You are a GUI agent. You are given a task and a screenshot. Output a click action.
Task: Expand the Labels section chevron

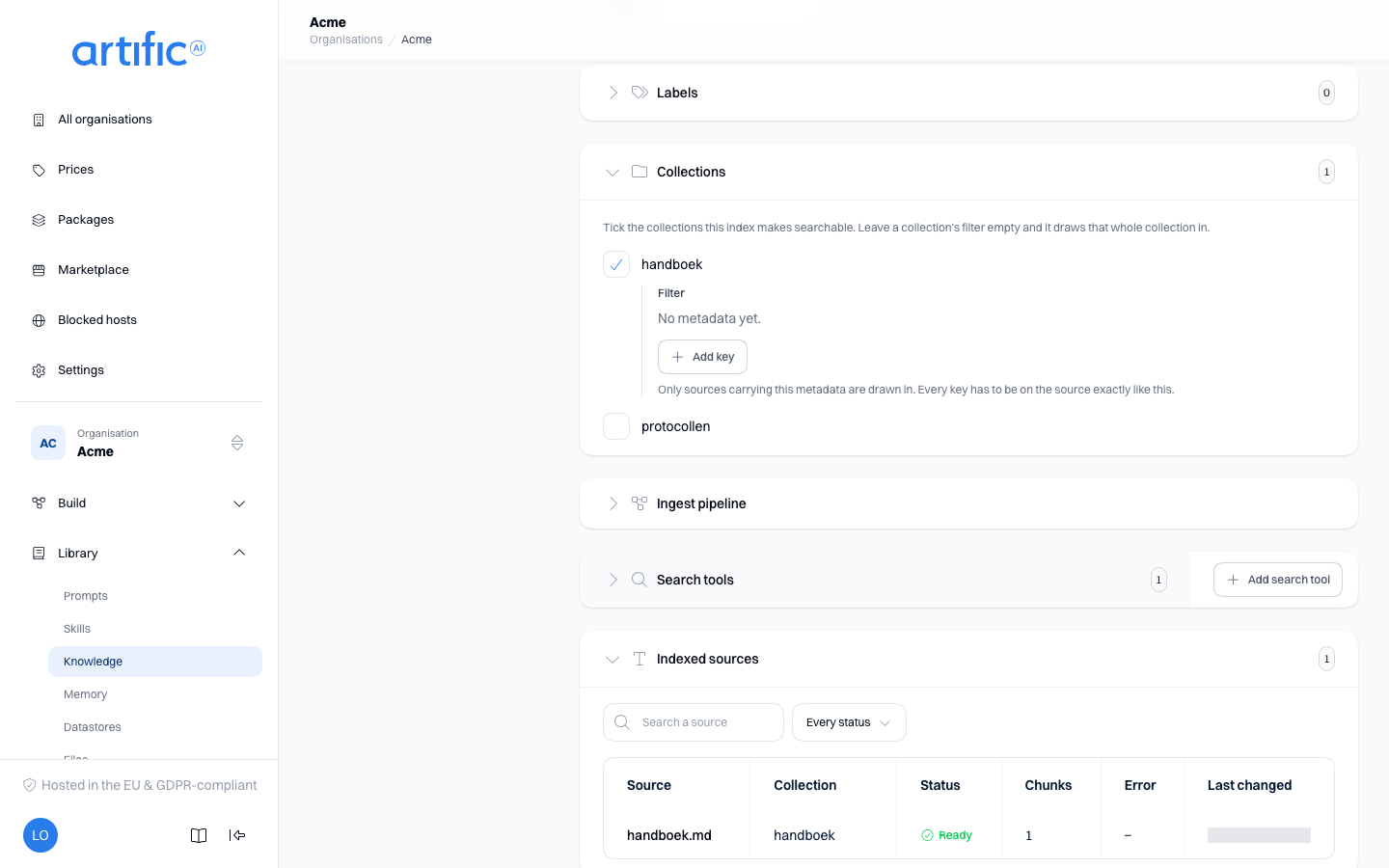(613, 93)
